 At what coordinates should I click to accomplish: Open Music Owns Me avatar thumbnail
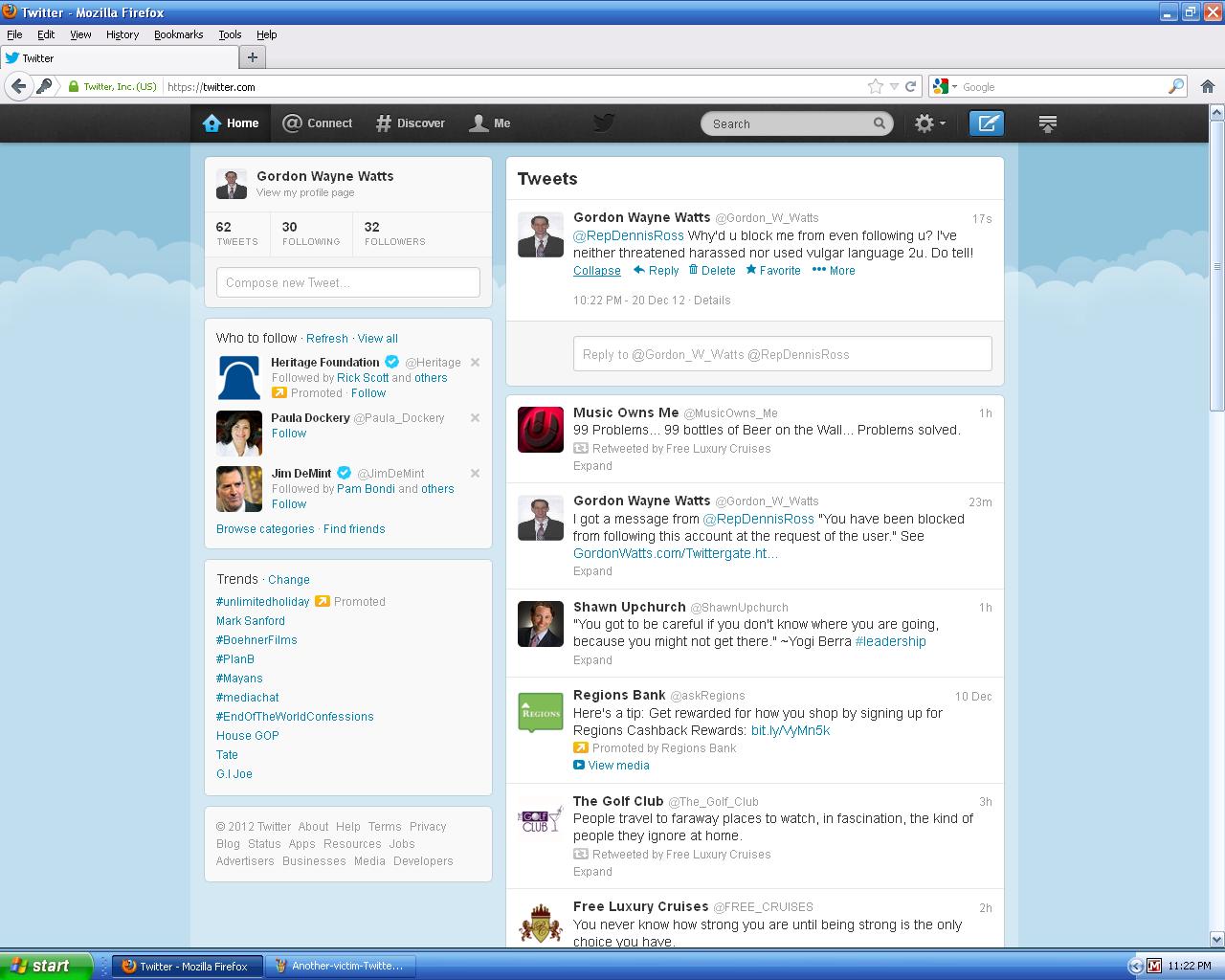click(541, 429)
